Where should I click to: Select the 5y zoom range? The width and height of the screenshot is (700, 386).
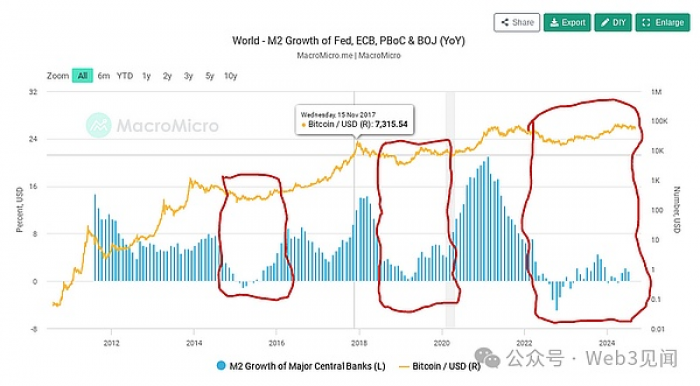[210, 76]
